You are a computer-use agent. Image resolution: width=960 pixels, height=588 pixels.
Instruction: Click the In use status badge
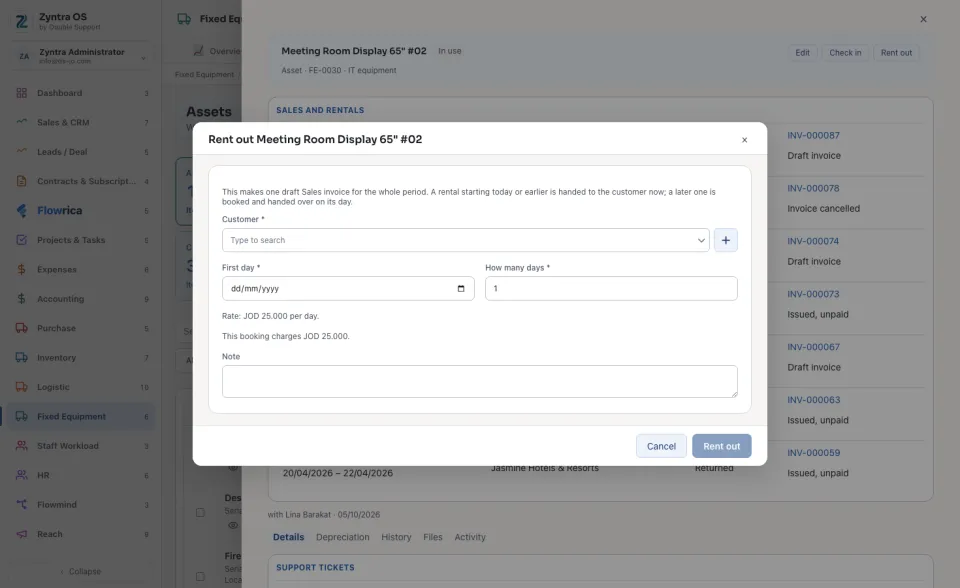(449, 51)
